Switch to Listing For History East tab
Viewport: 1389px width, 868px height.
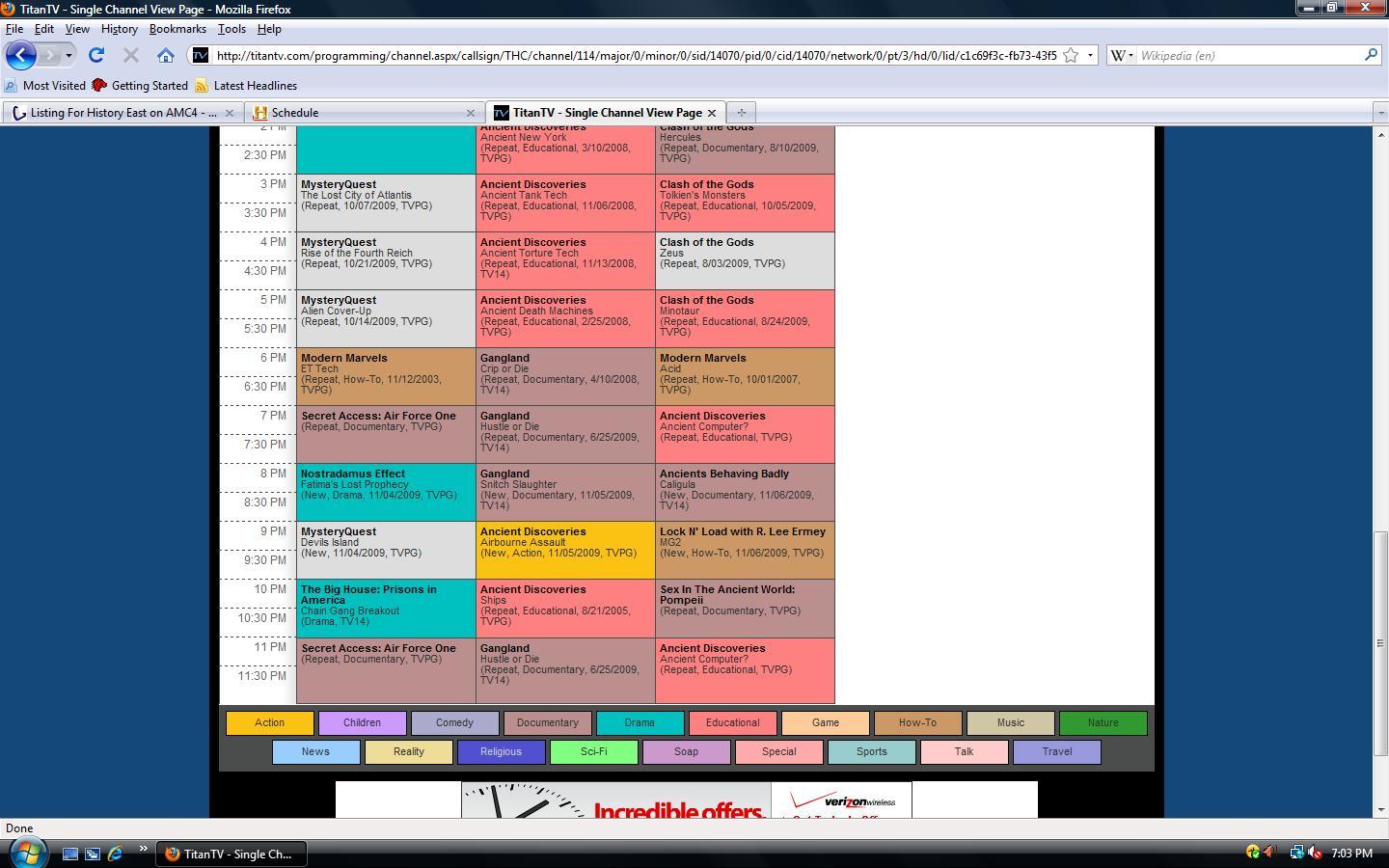point(123,113)
